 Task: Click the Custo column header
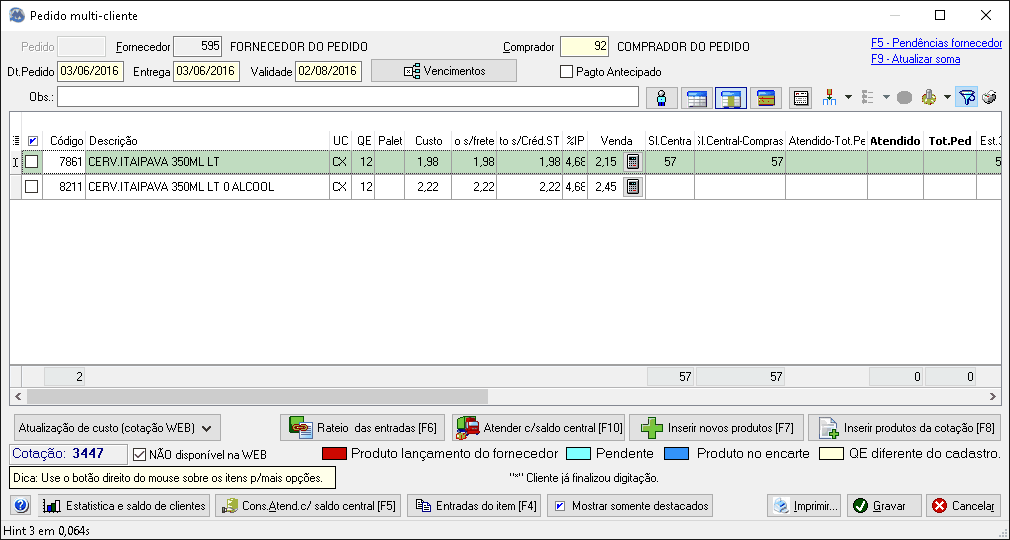(428, 140)
